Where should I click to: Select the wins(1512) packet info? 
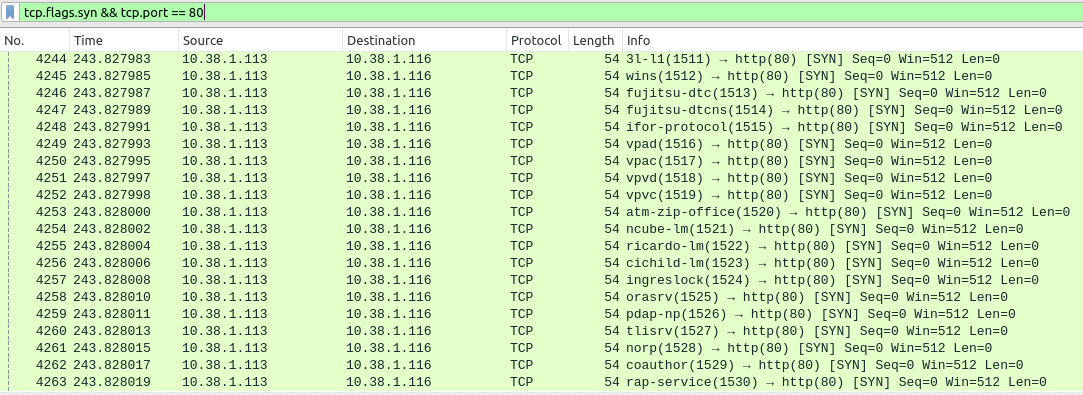tap(808, 76)
